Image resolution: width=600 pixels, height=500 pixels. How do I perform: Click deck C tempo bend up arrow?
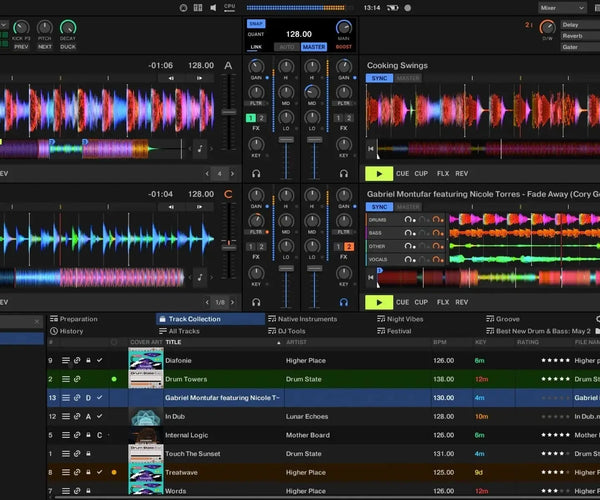pos(199,207)
